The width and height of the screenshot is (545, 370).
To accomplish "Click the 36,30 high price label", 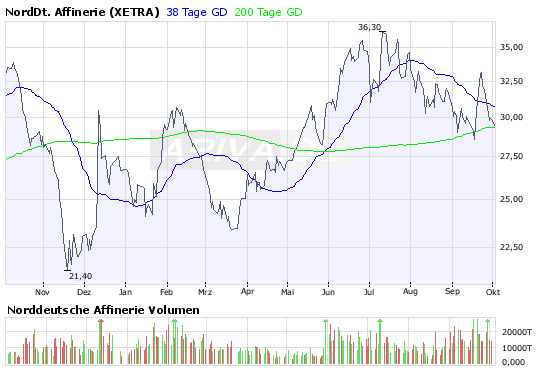I will pos(369,27).
